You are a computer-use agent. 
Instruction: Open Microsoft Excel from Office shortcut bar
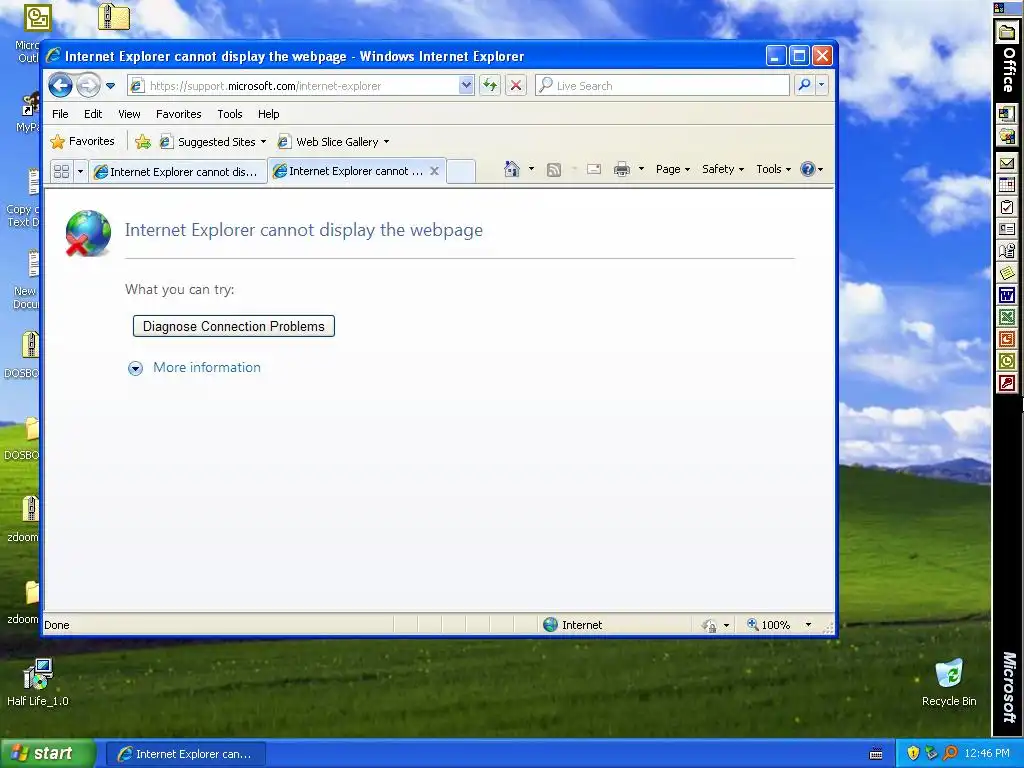(1006, 317)
